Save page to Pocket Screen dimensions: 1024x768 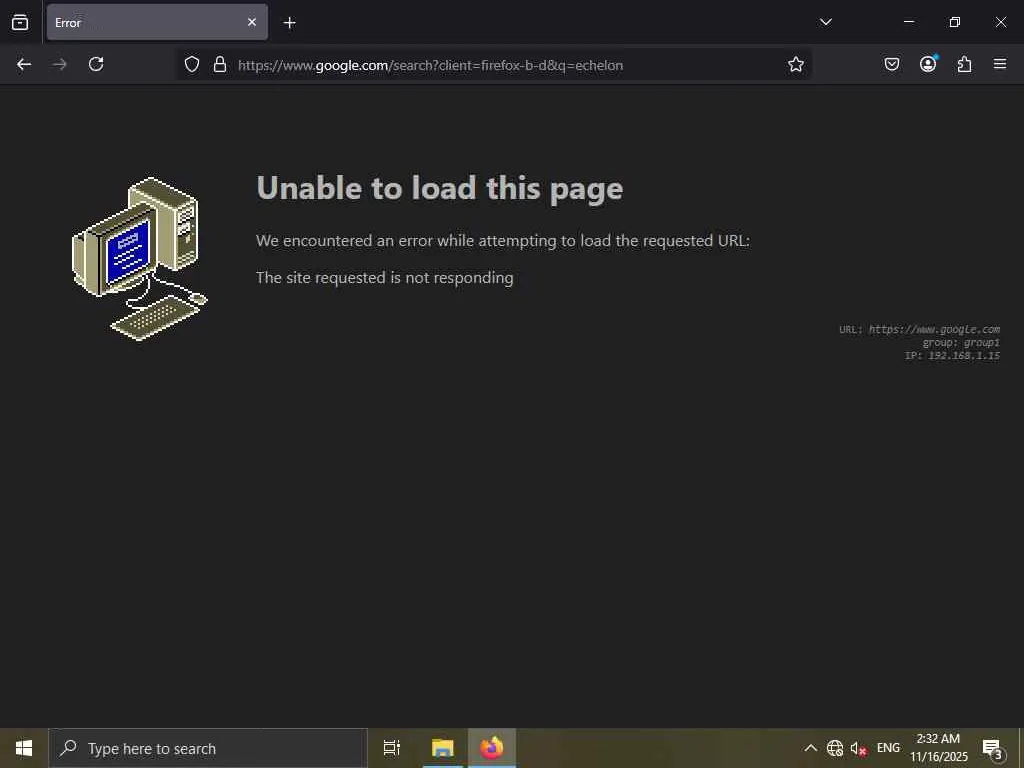pos(892,64)
